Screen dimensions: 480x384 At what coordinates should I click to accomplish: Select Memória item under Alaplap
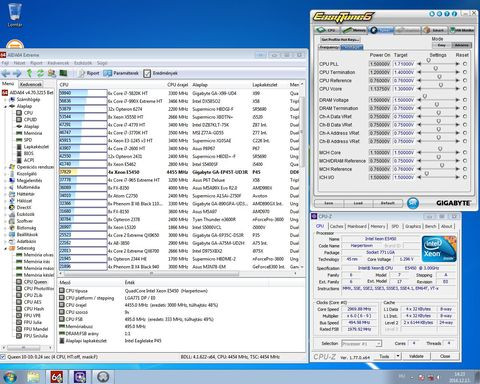pyautogui.click(x=29, y=133)
